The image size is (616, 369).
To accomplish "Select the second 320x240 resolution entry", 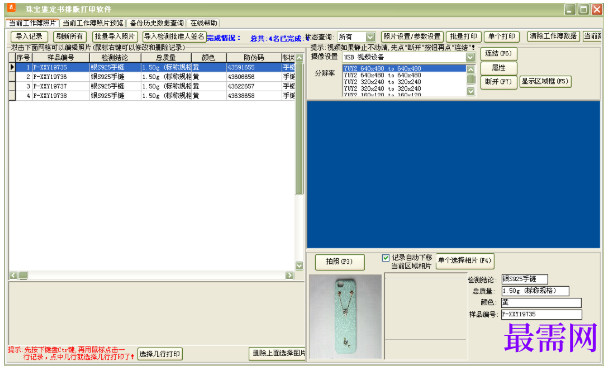I will click(x=404, y=88).
